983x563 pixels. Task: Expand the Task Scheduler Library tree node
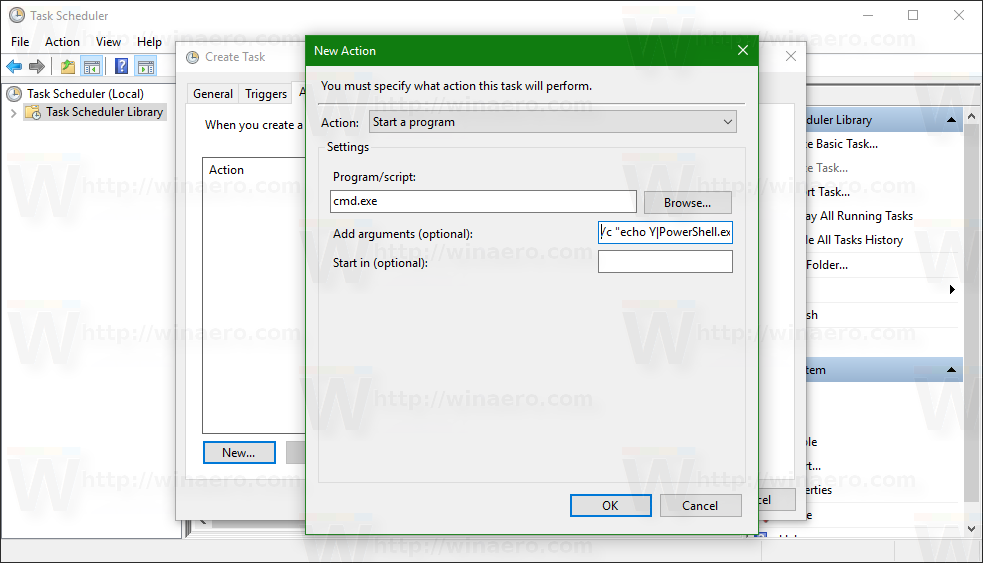[x=13, y=113]
